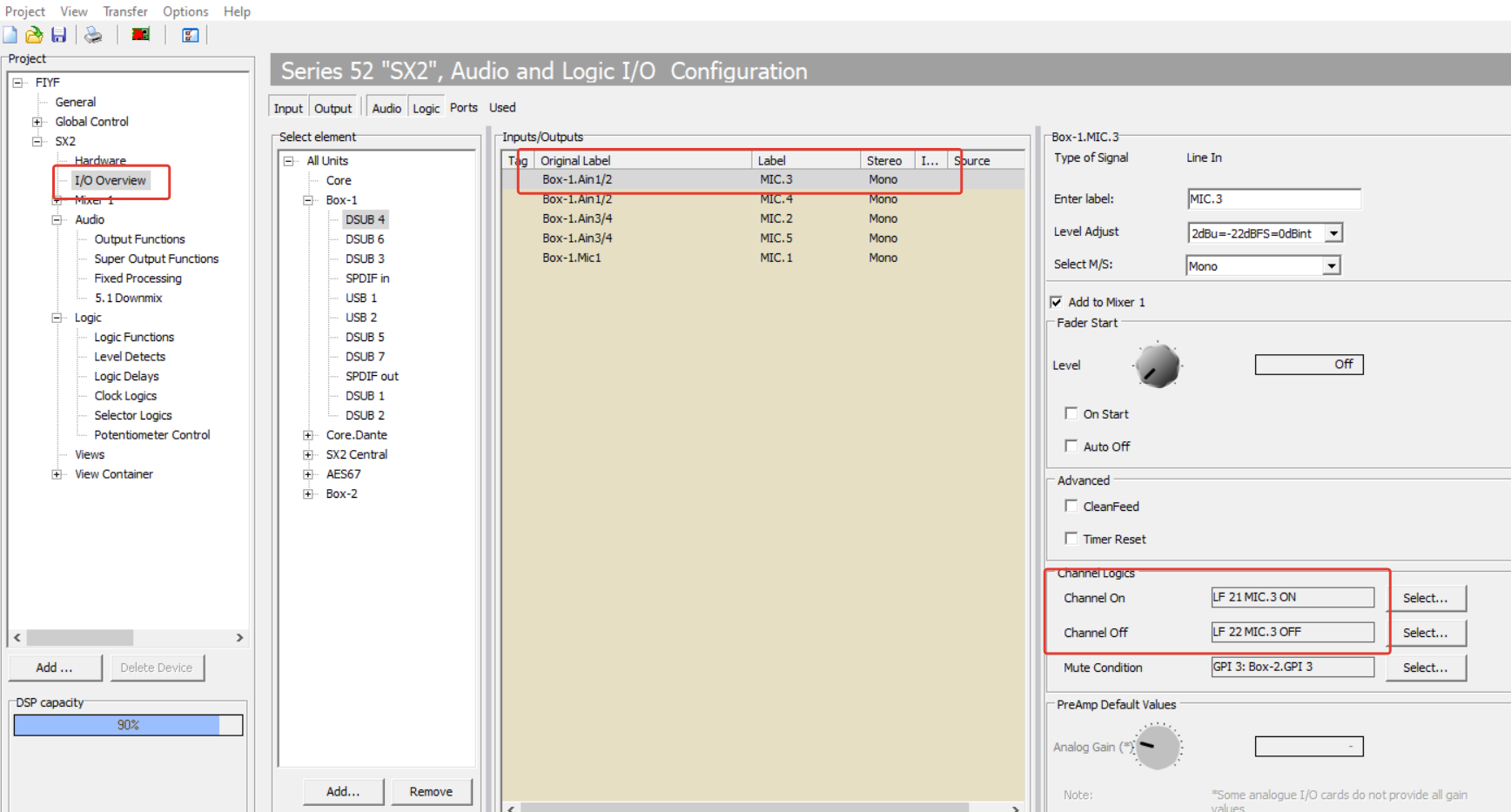Select DSUB 6 in unit list
Screen dimensions: 1511x812
[365, 239]
